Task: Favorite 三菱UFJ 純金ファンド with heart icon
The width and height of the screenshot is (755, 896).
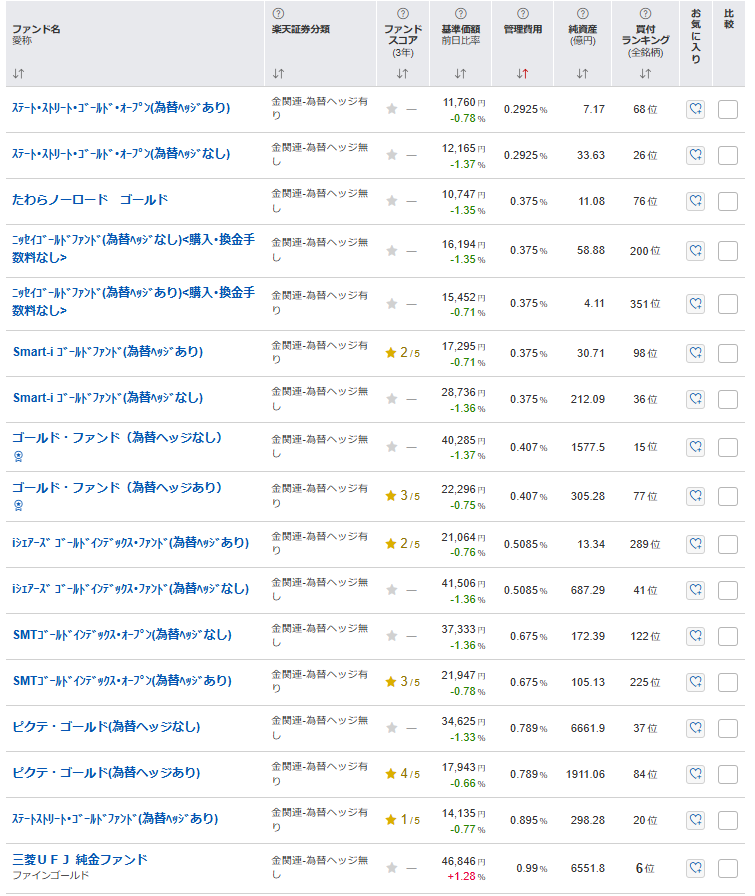Action: click(x=695, y=868)
